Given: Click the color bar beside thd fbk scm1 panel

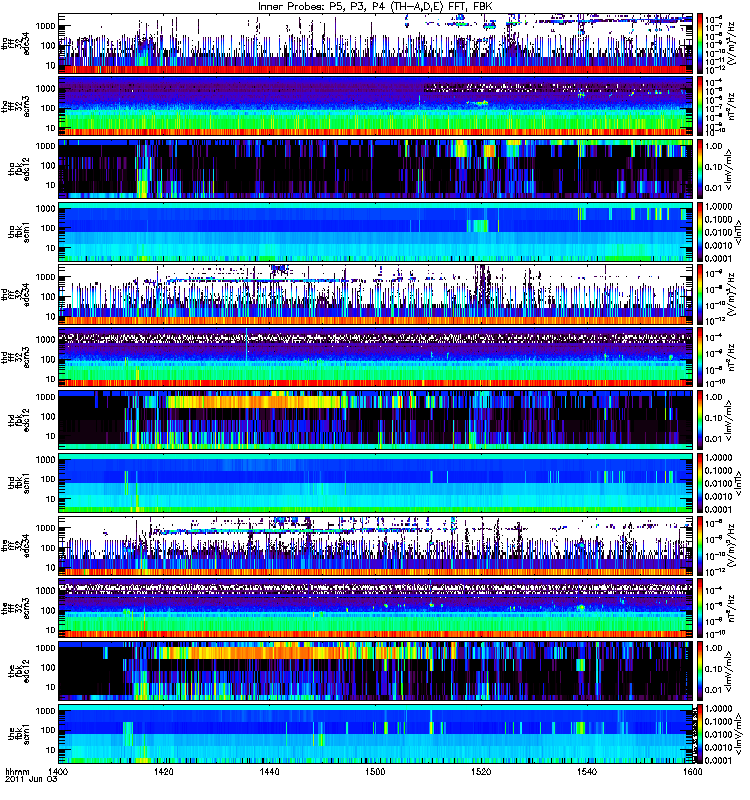Looking at the screenshot, I should [x=699, y=483].
